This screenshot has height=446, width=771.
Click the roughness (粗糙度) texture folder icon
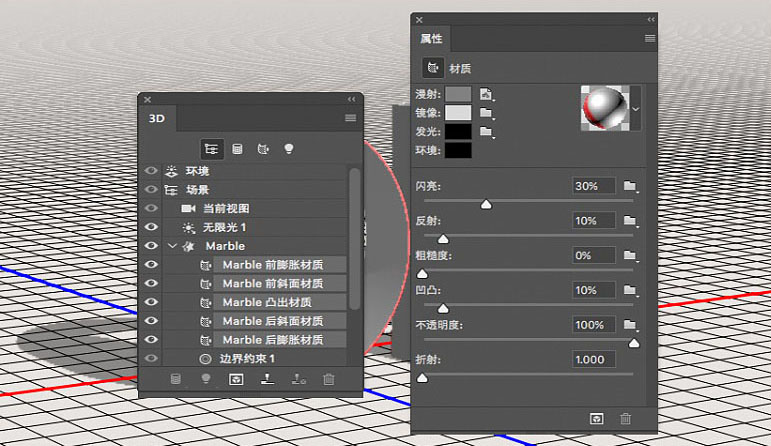tap(630, 255)
